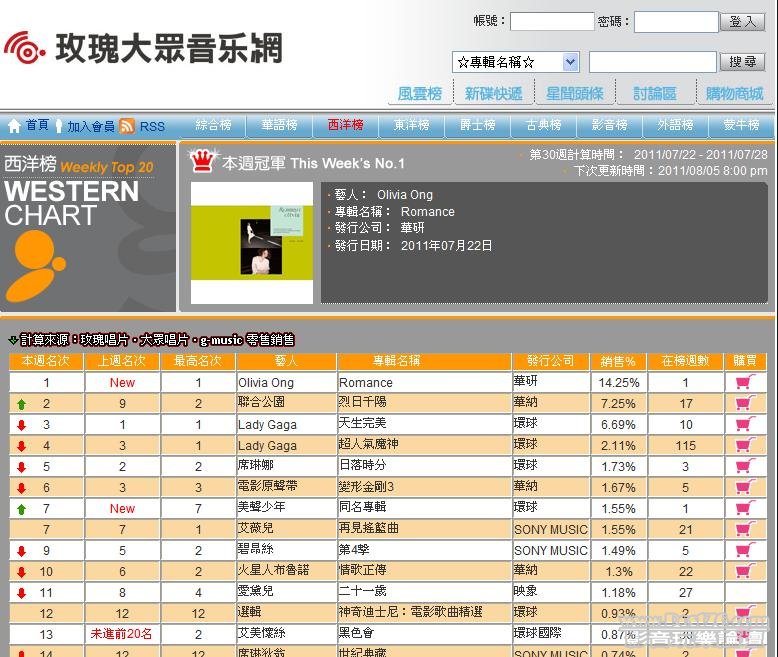
Task: Open the 討論區 link
Action: tap(655, 93)
